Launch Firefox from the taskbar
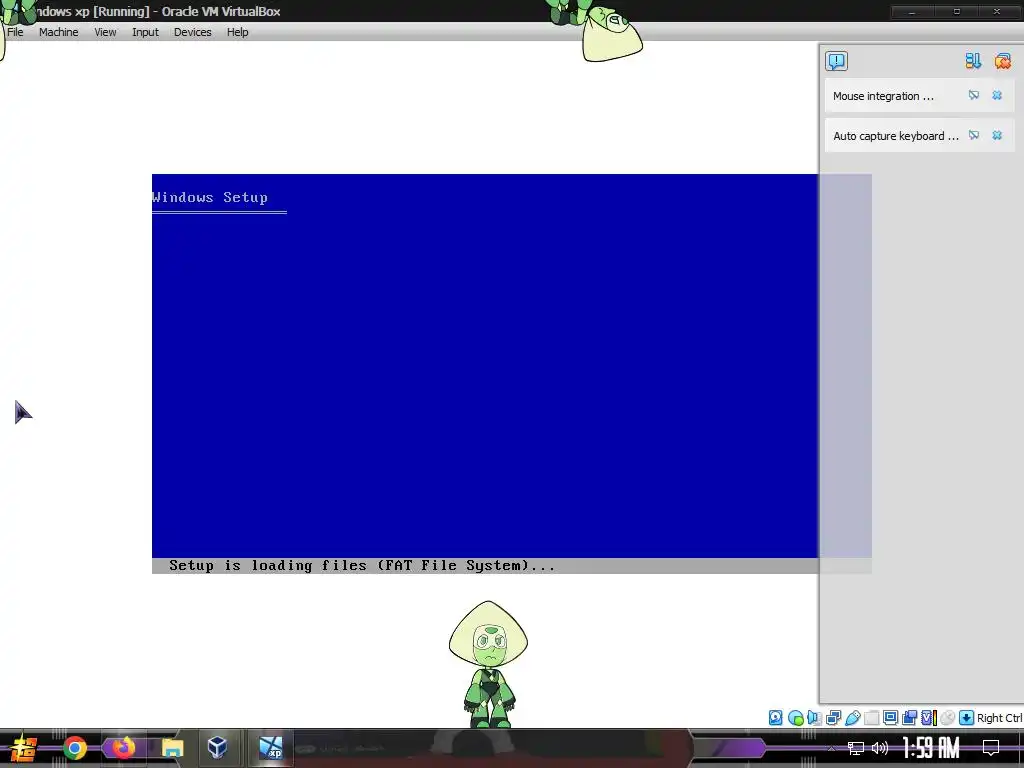This screenshot has width=1024, height=768. (123, 748)
